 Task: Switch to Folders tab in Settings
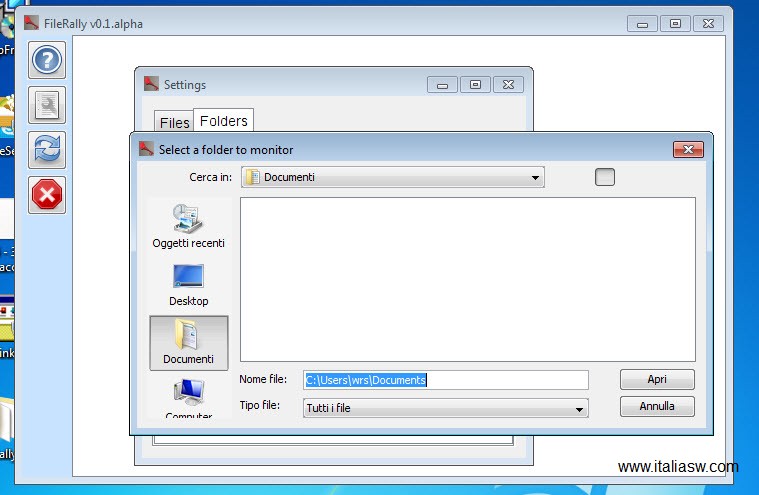coord(224,120)
